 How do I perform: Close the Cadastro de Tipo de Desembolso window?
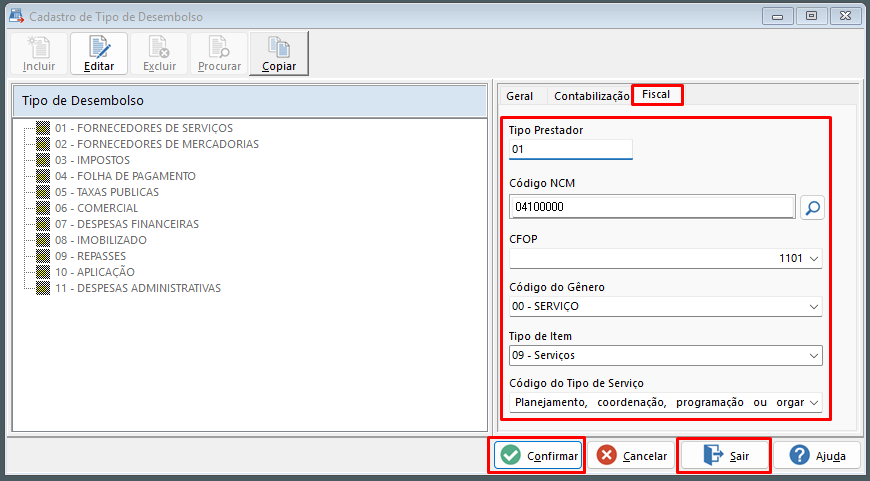pos(846,16)
